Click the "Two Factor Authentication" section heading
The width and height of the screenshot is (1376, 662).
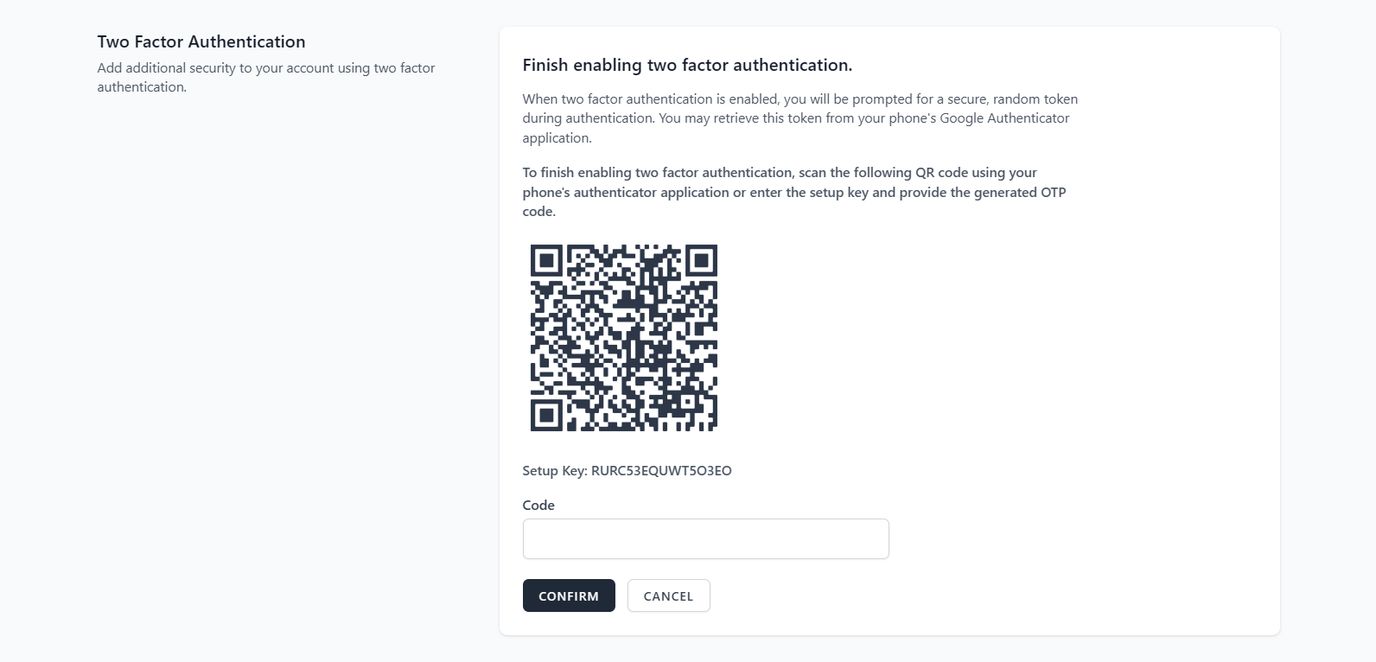coord(201,42)
